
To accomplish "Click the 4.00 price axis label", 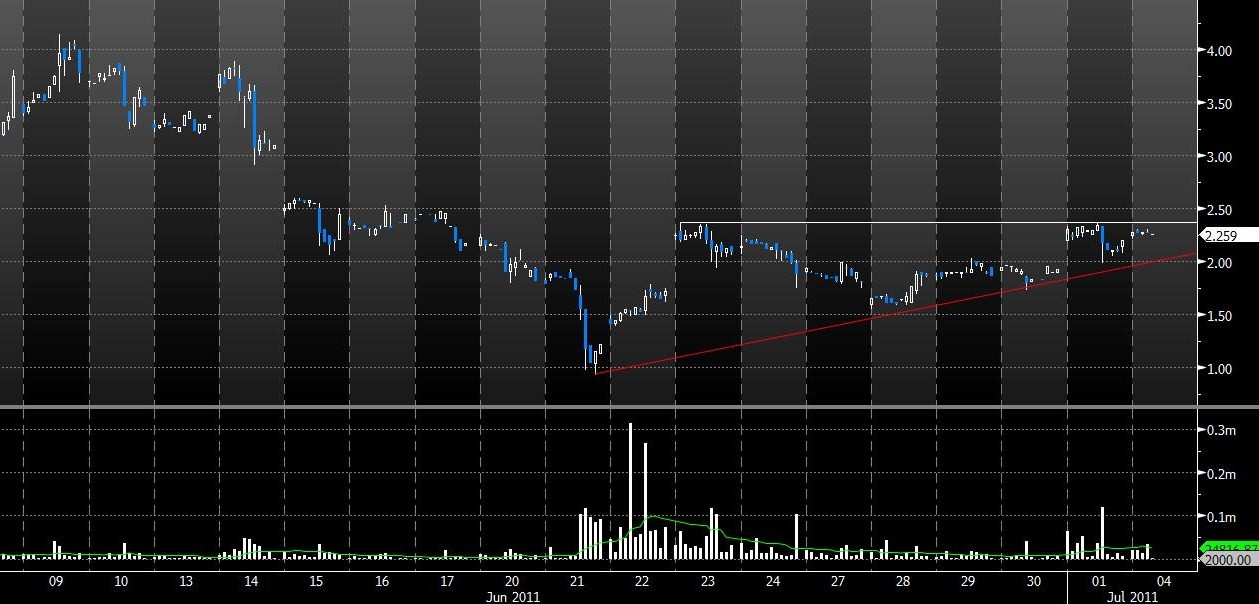I will tap(1219, 50).
